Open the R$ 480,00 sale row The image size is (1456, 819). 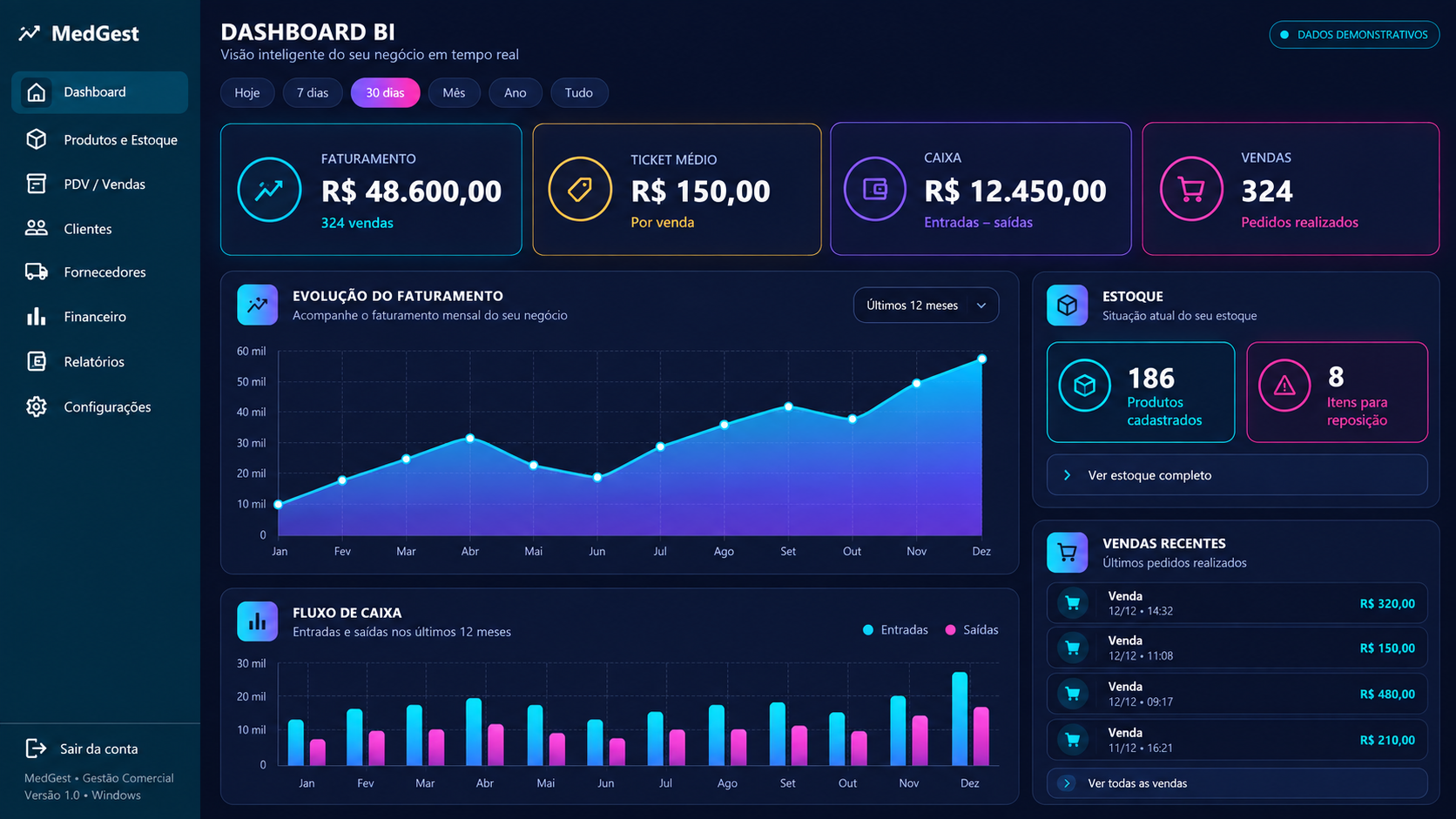pyautogui.click(x=1237, y=694)
